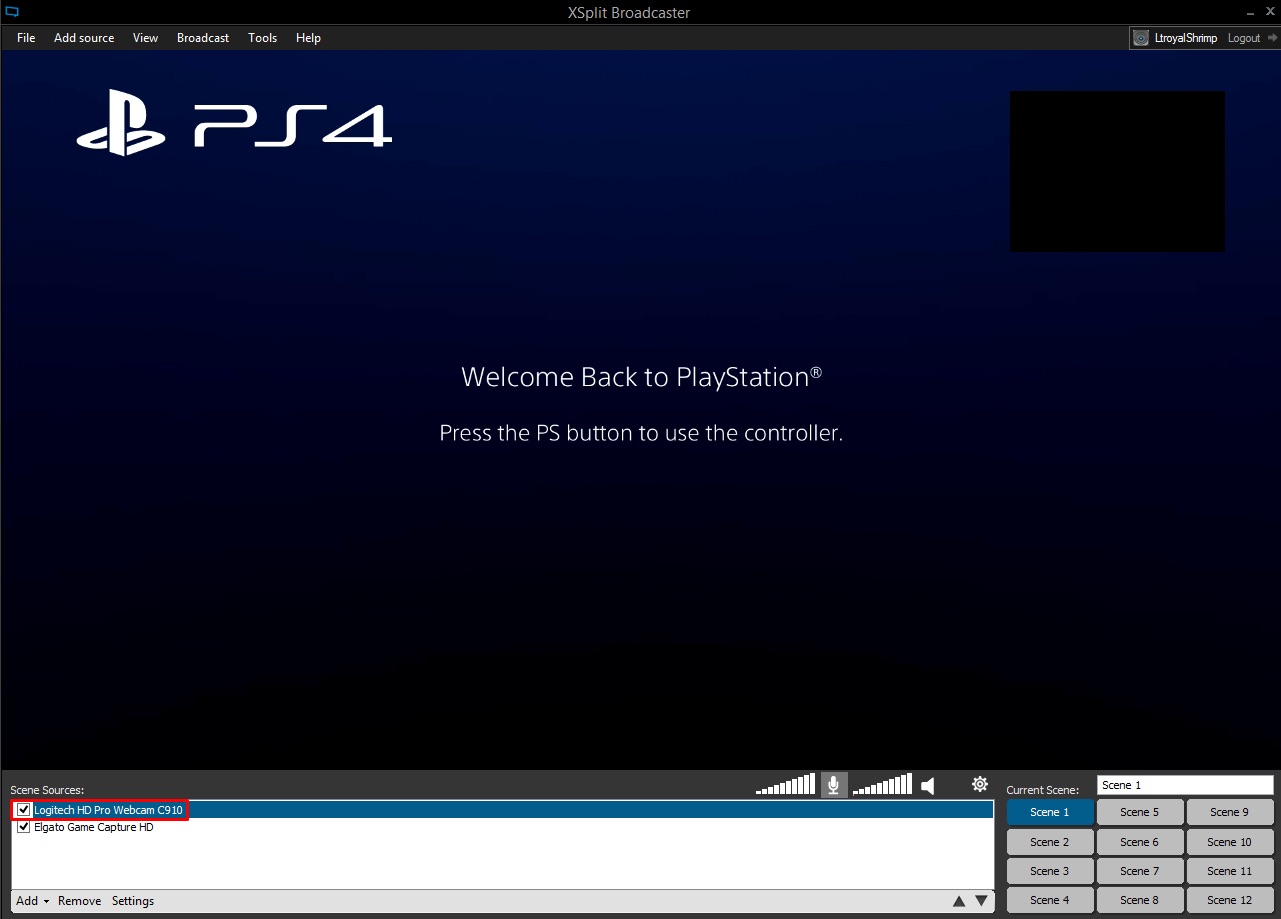The height and width of the screenshot is (919, 1281).
Task: Mute the microphone icon
Action: click(x=834, y=785)
